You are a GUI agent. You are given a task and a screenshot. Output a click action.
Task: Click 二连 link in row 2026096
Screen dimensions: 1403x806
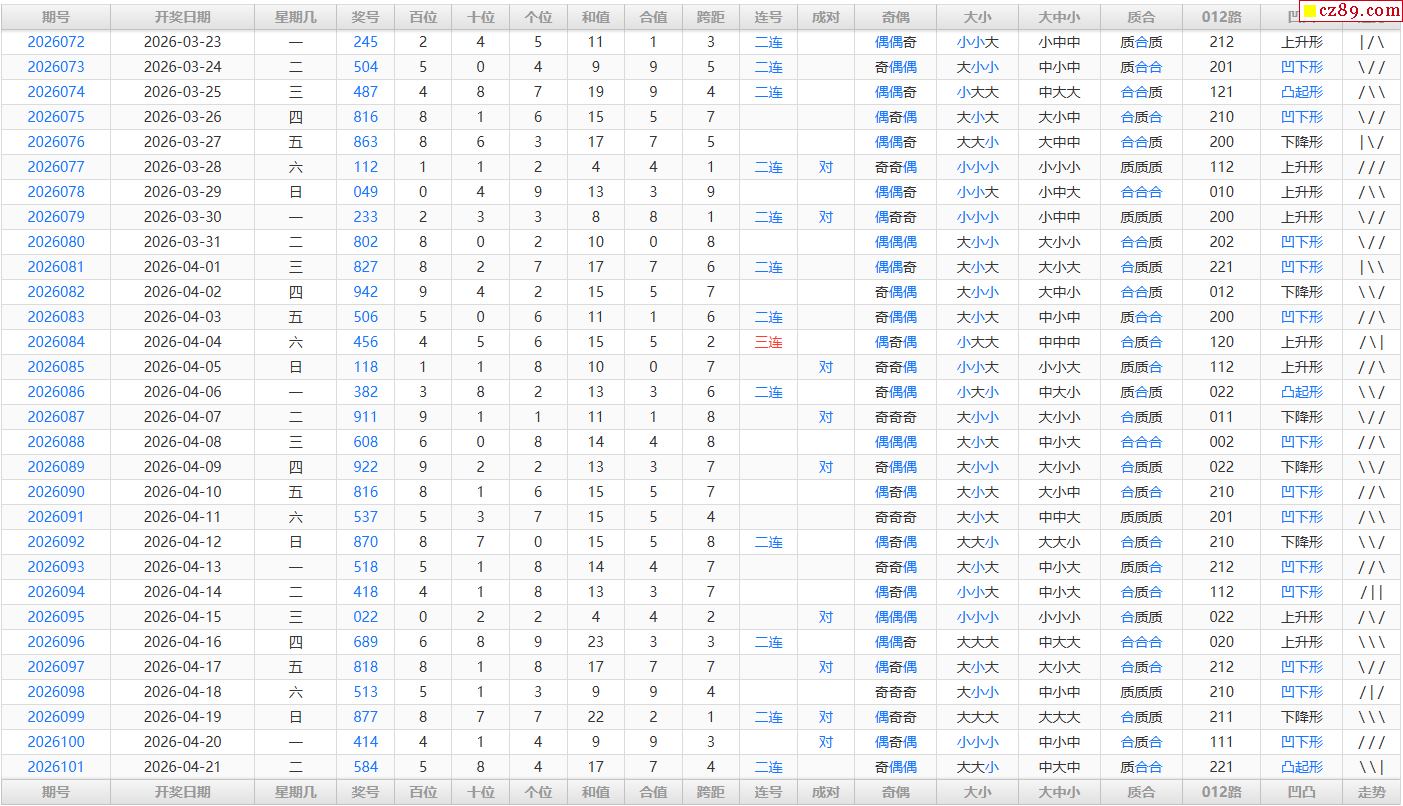coord(768,642)
